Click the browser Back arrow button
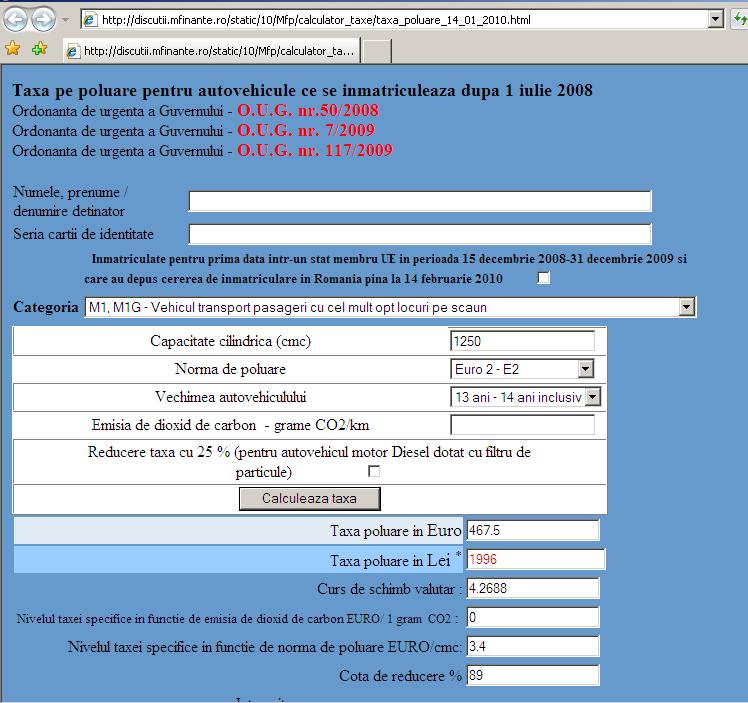Image resolution: width=748 pixels, height=703 pixels. pyautogui.click(x=17, y=19)
